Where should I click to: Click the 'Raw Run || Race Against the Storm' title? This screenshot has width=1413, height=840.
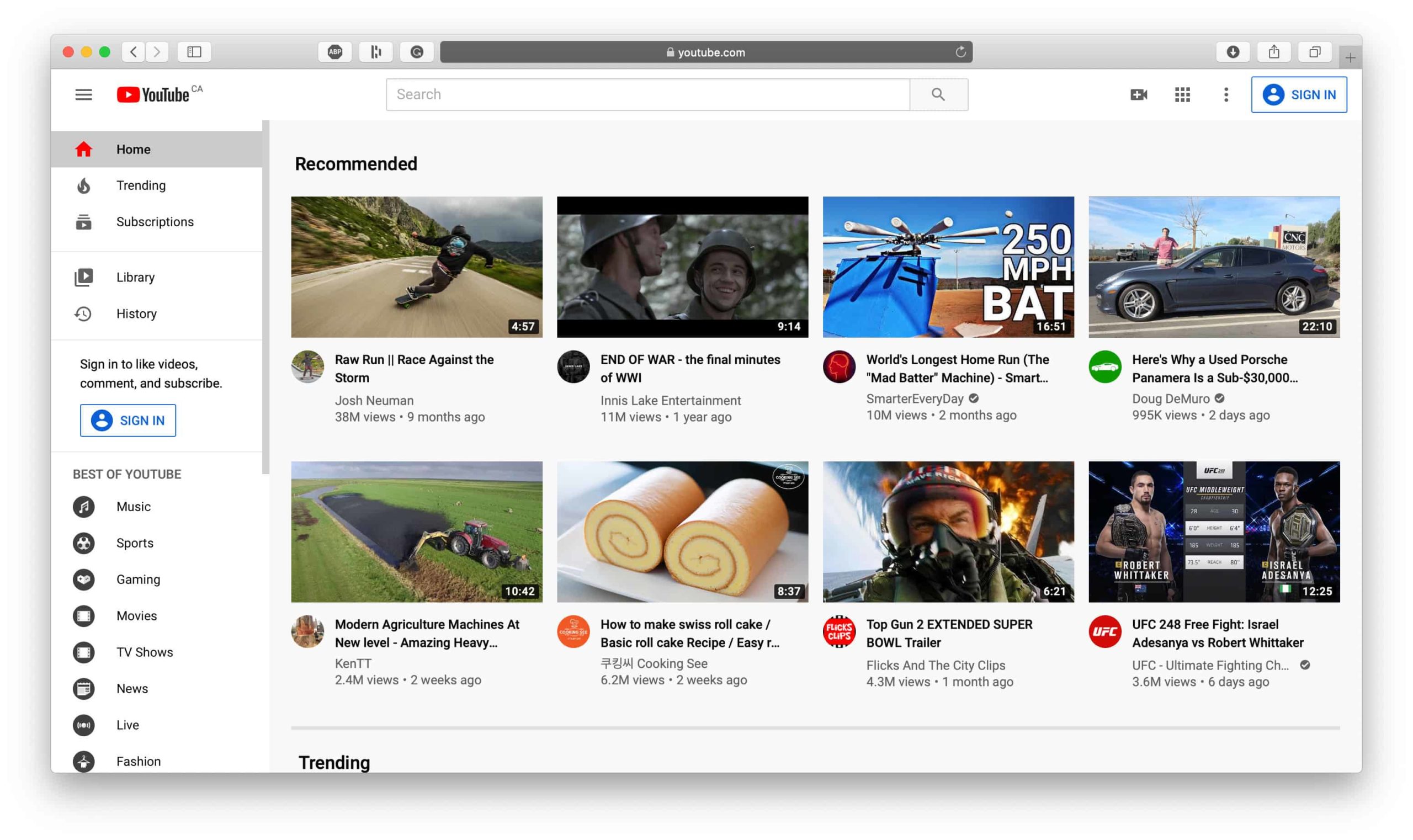(415, 369)
